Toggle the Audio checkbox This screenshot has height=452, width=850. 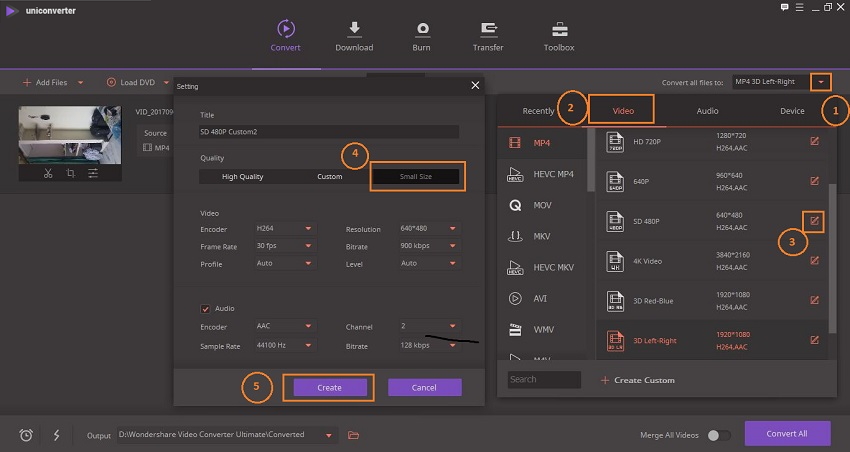click(205, 309)
